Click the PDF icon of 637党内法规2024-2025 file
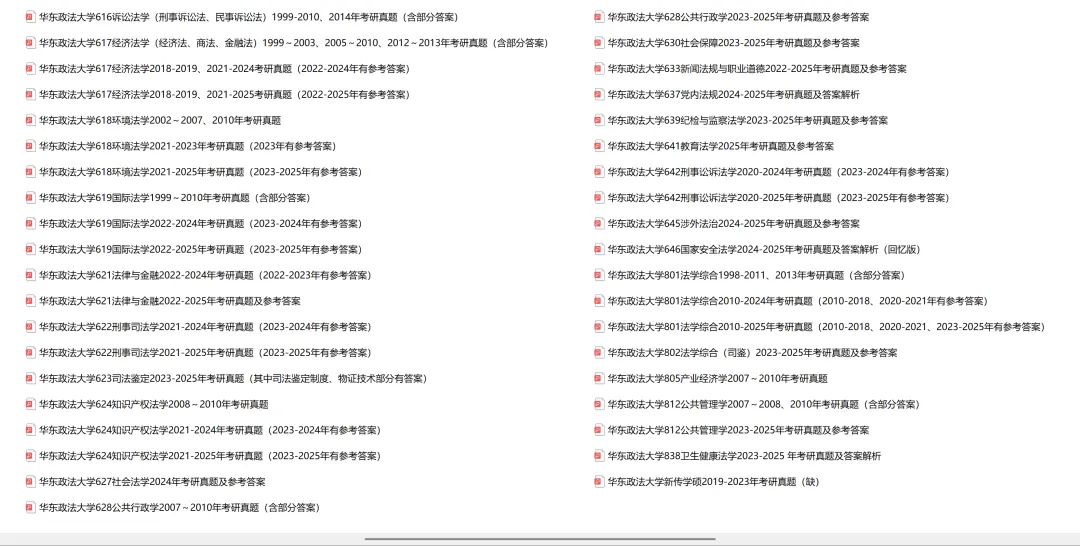 tap(599, 94)
